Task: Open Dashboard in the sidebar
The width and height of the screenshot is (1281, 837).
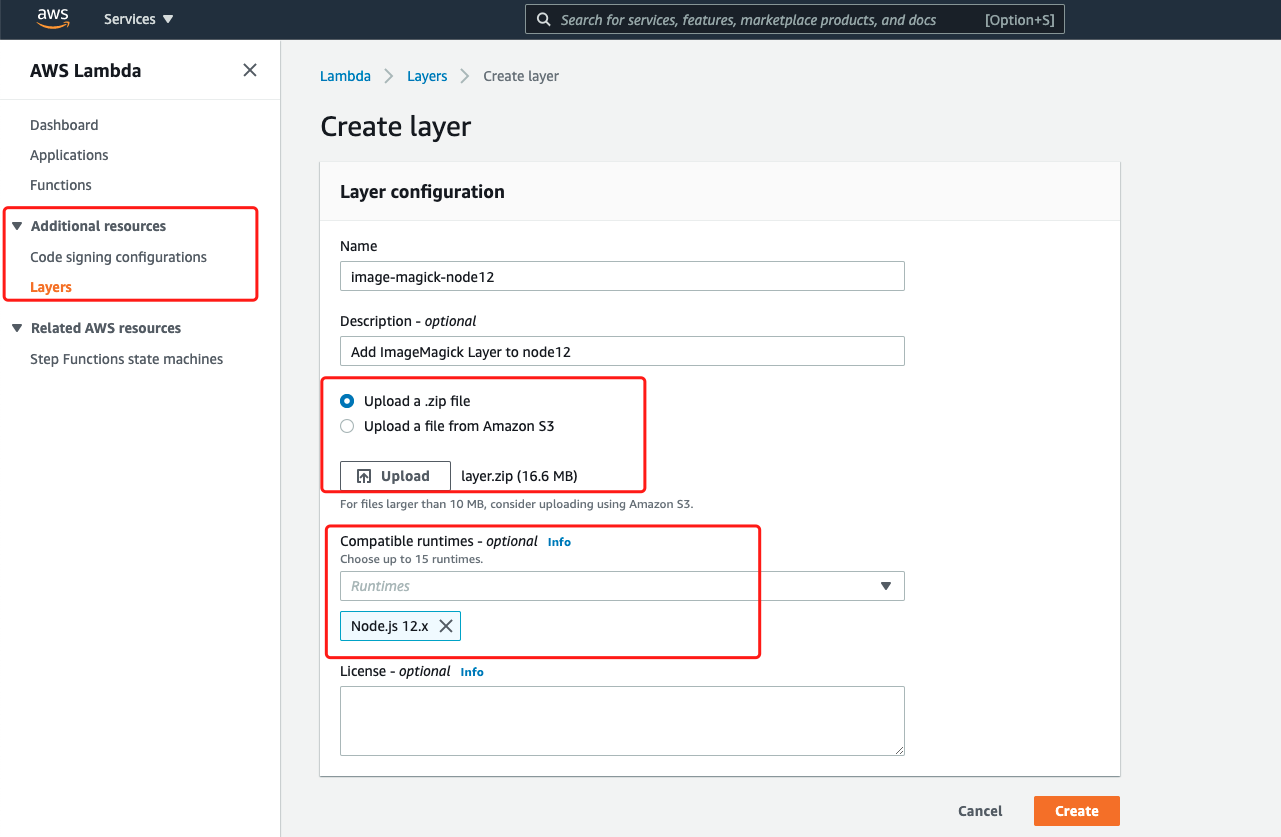Action: point(64,125)
